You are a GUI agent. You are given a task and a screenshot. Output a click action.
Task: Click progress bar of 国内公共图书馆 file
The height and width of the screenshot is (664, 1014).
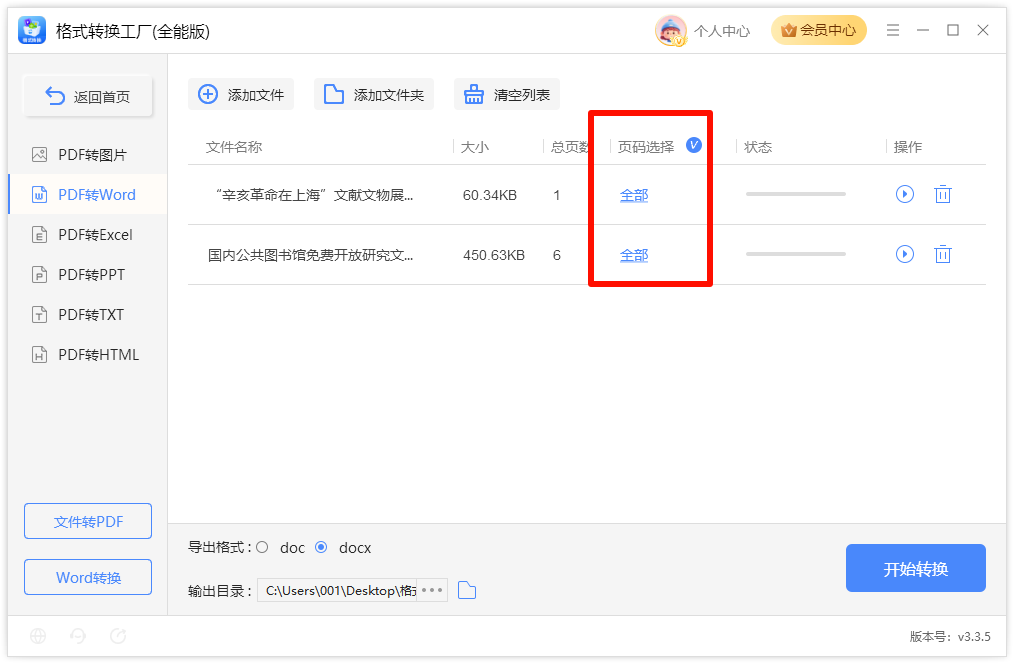click(x=795, y=254)
